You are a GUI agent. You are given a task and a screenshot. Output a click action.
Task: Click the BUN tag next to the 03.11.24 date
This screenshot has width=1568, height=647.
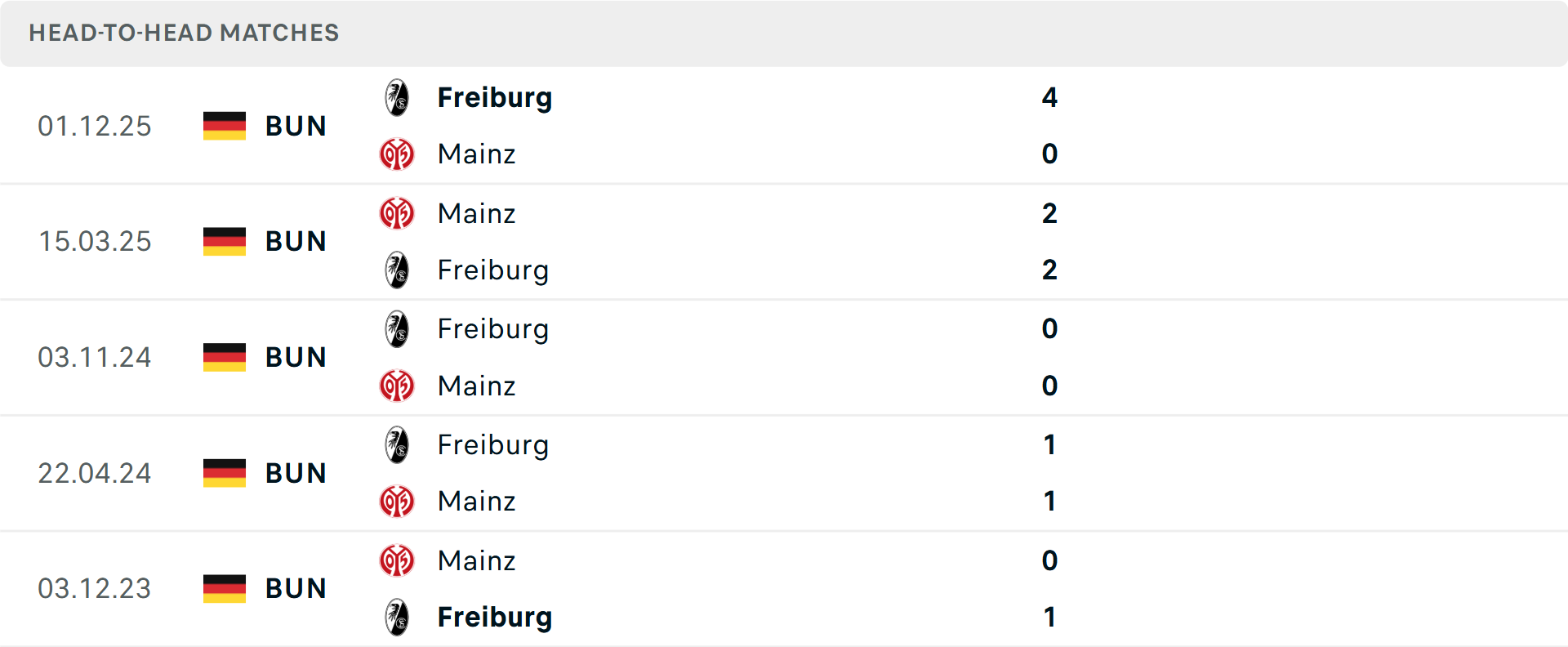(x=295, y=357)
